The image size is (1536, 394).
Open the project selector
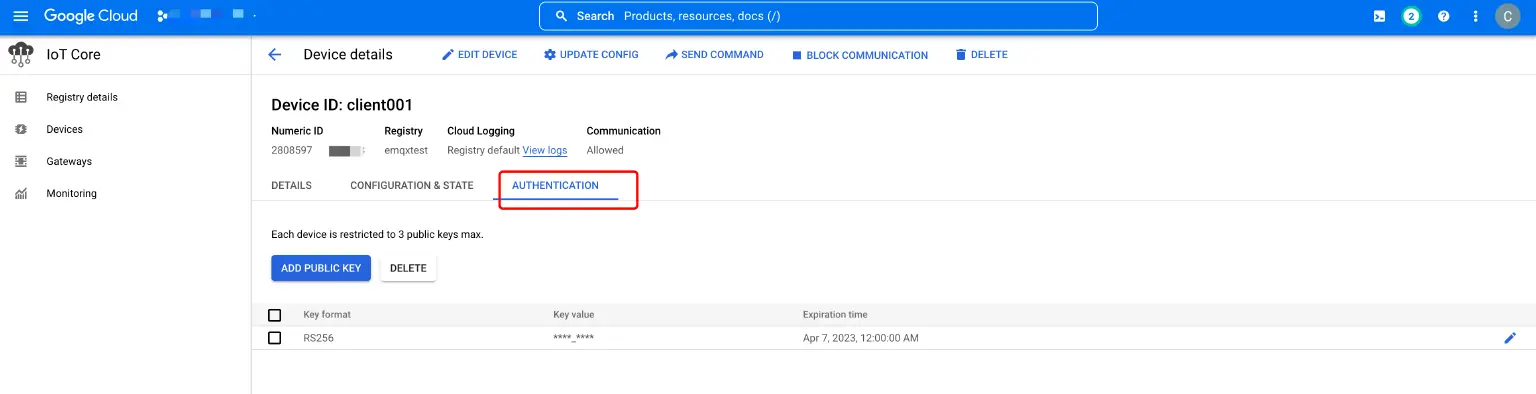(206, 16)
